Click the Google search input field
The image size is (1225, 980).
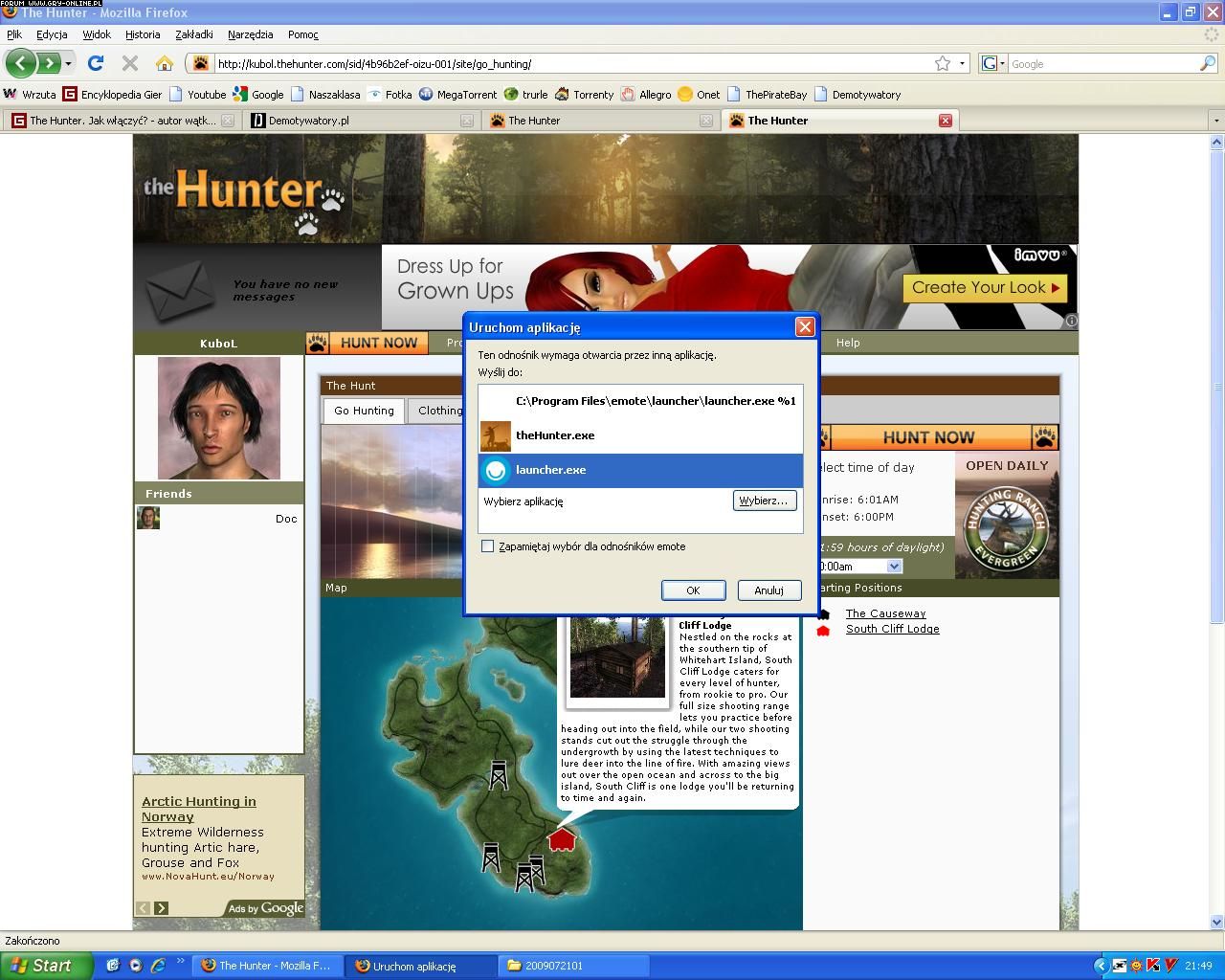point(1101,64)
